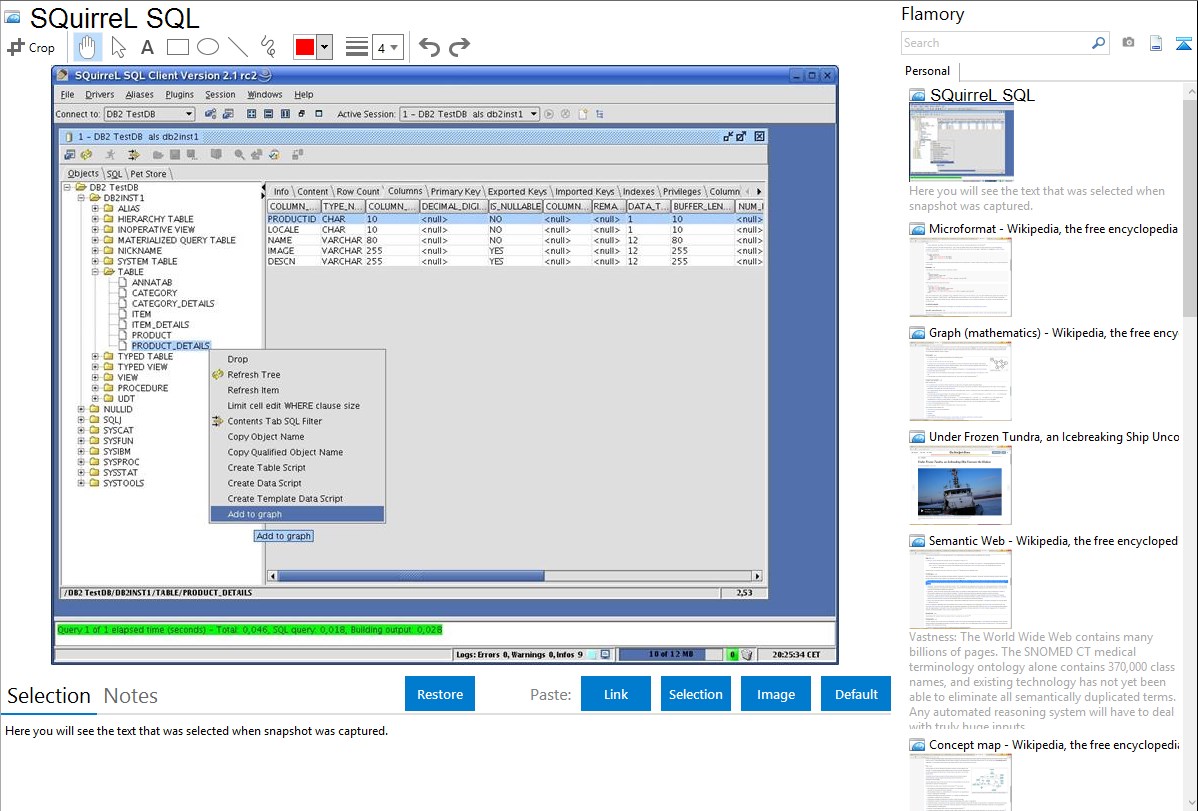This screenshot has height=811, width=1198.
Task: Click the red color swatch
Action: pyautogui.click(x=305, y=47)
